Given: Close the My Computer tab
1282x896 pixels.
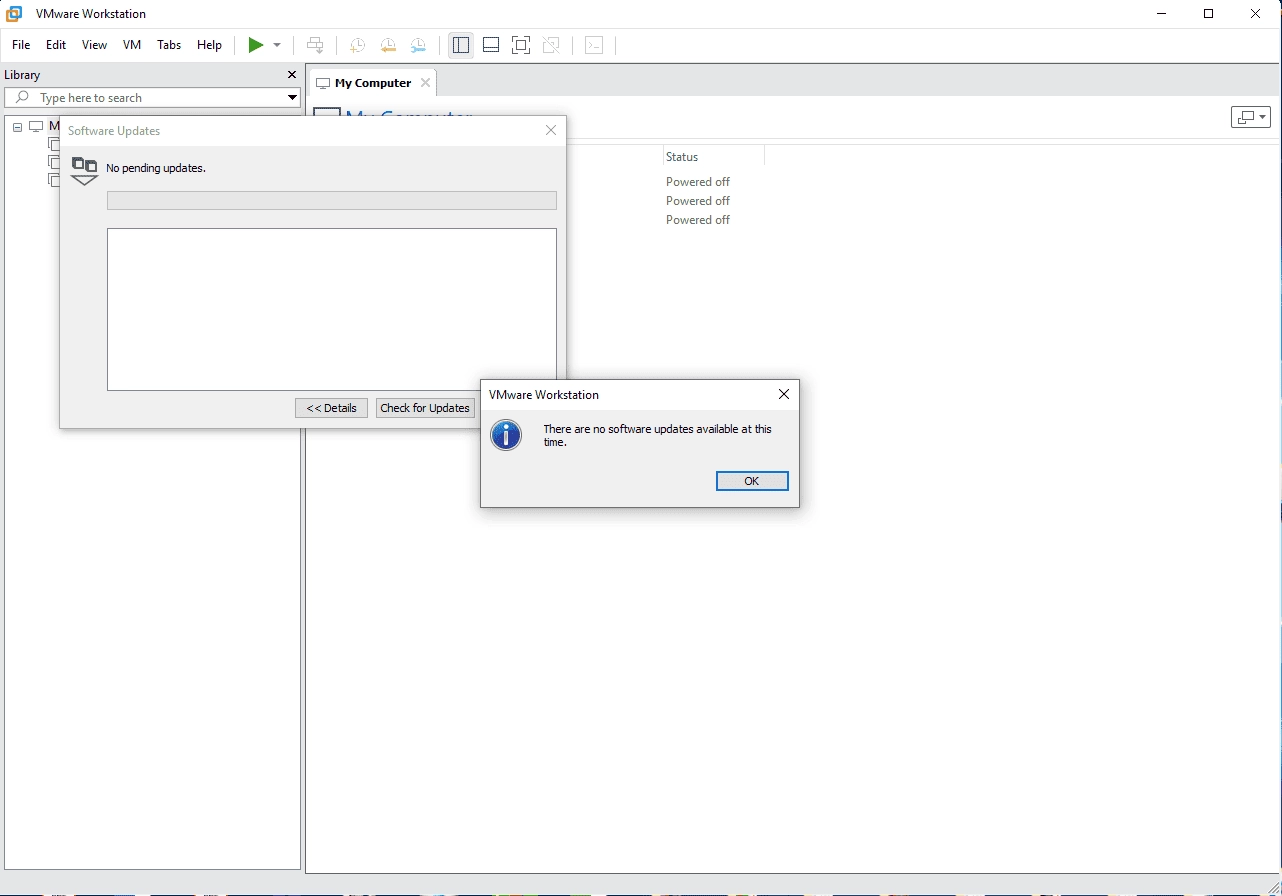Looking at the screenshot, I should click(x=425, y=83).
